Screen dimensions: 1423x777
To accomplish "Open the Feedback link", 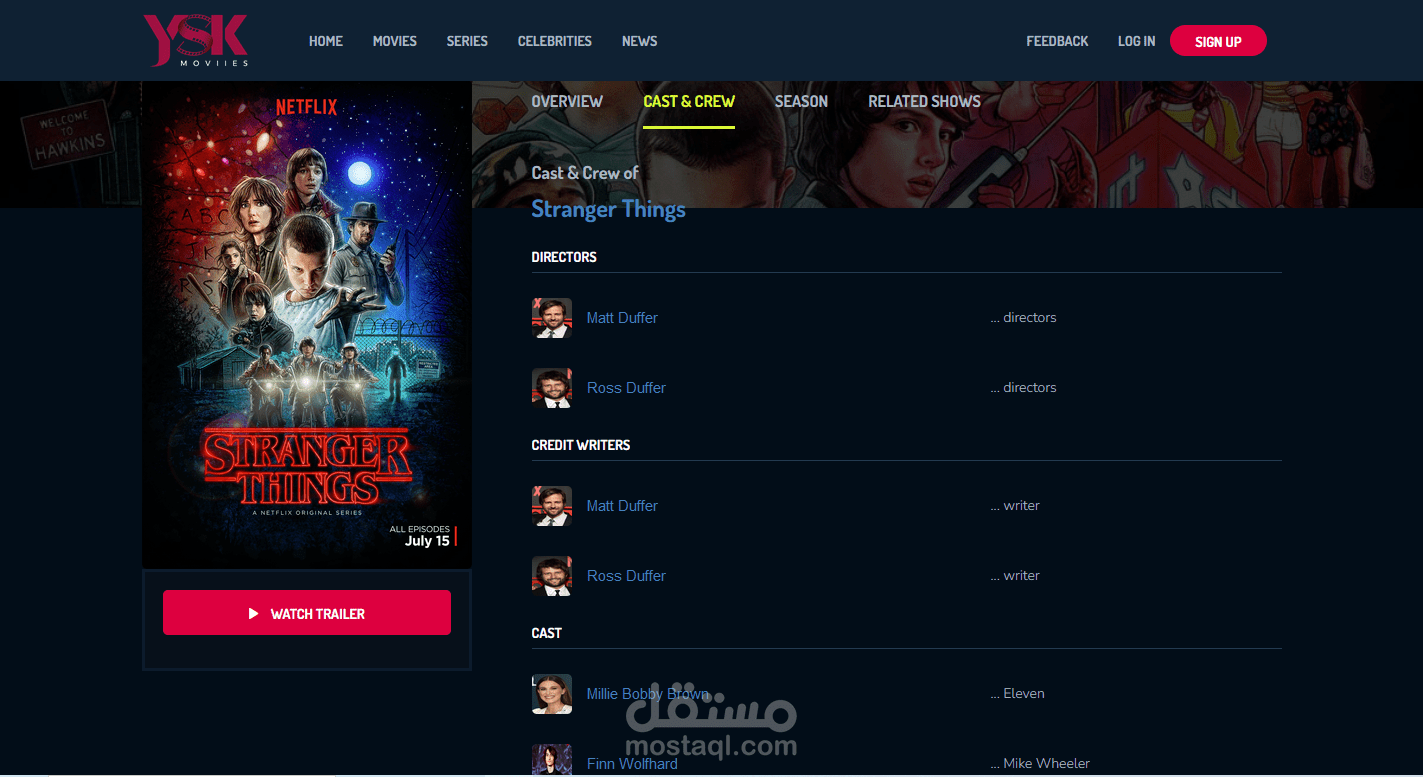I will point(1057,41).
